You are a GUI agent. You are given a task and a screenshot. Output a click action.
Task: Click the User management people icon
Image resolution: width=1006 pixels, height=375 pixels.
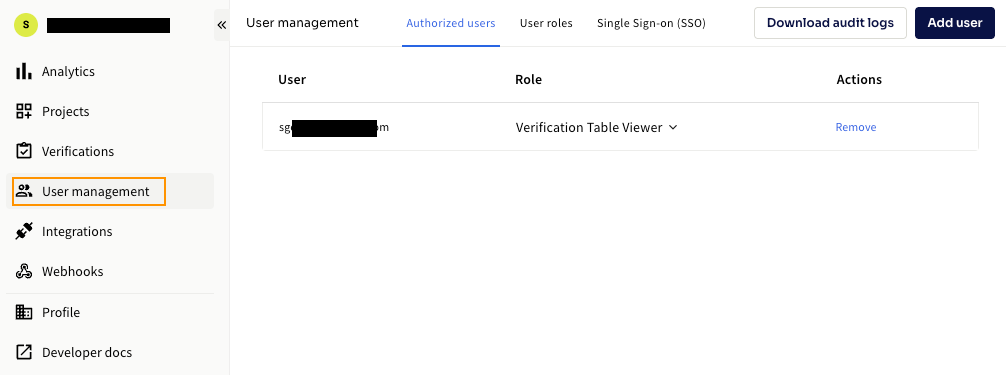coord(24,191)
